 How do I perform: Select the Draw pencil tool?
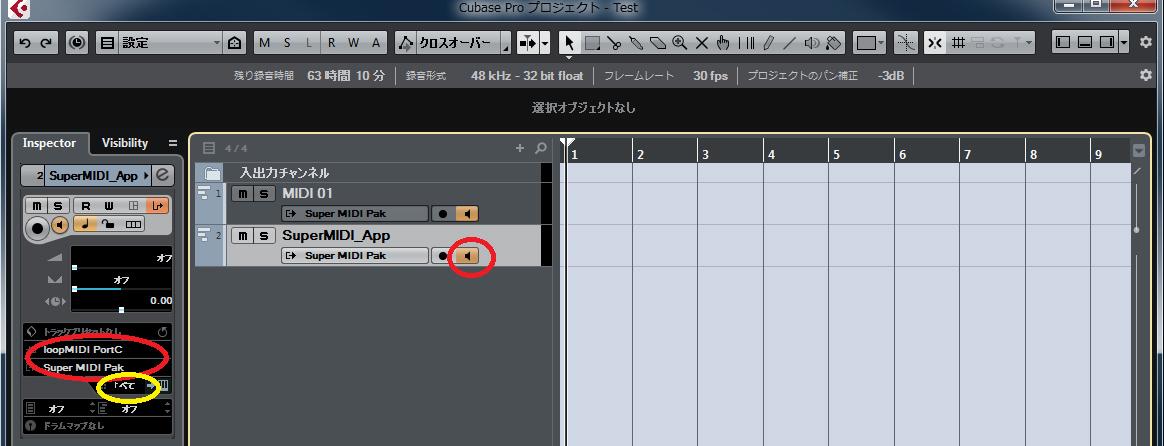[x=768, y=43]
